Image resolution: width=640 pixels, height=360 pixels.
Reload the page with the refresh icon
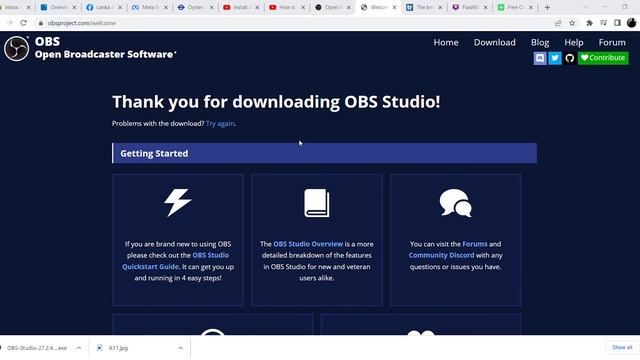pos(24,23)
